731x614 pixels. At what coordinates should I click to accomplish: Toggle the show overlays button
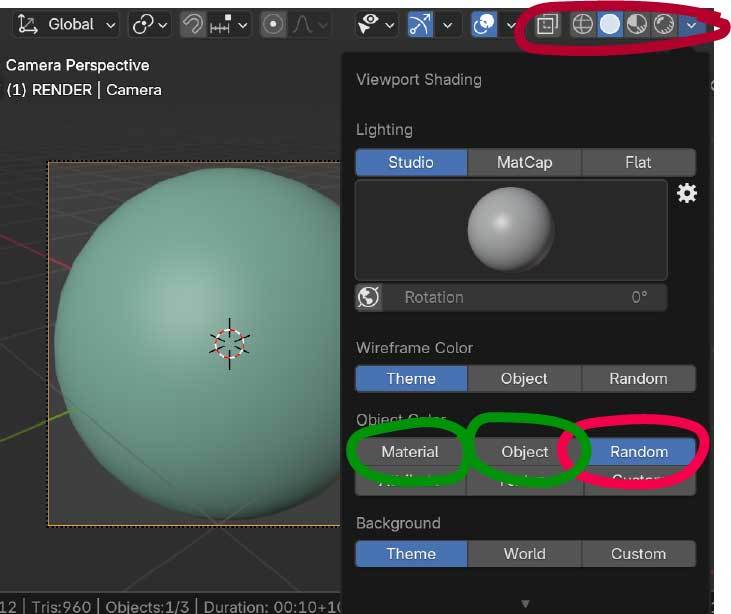[484, 24]
